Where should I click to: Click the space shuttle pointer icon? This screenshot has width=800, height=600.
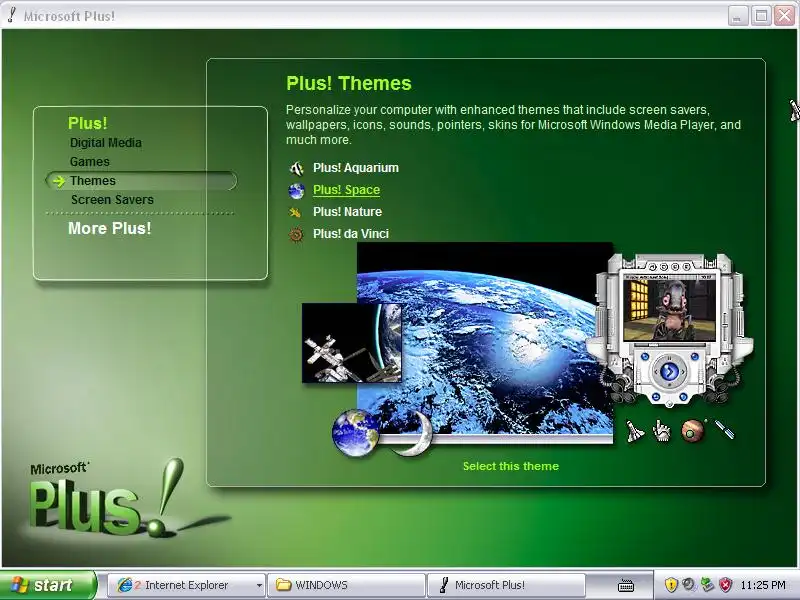635,432
